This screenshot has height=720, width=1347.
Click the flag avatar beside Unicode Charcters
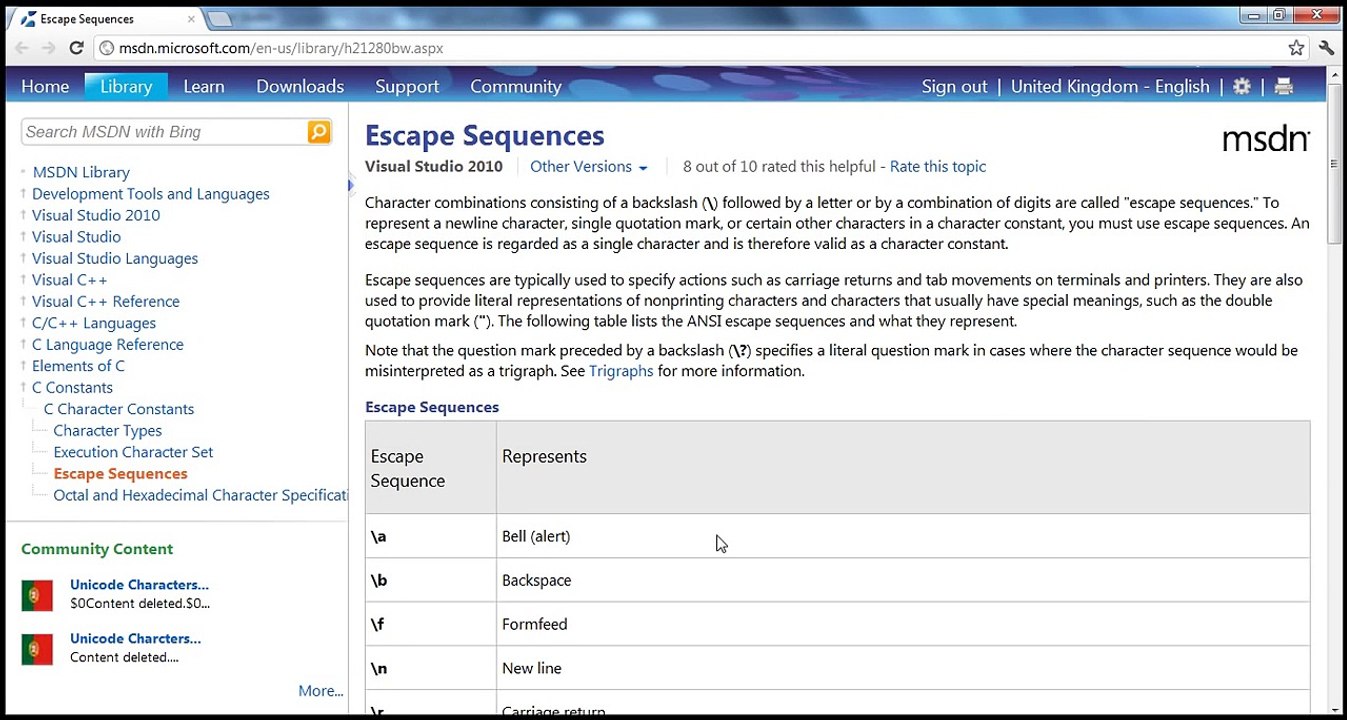point(37,649)
